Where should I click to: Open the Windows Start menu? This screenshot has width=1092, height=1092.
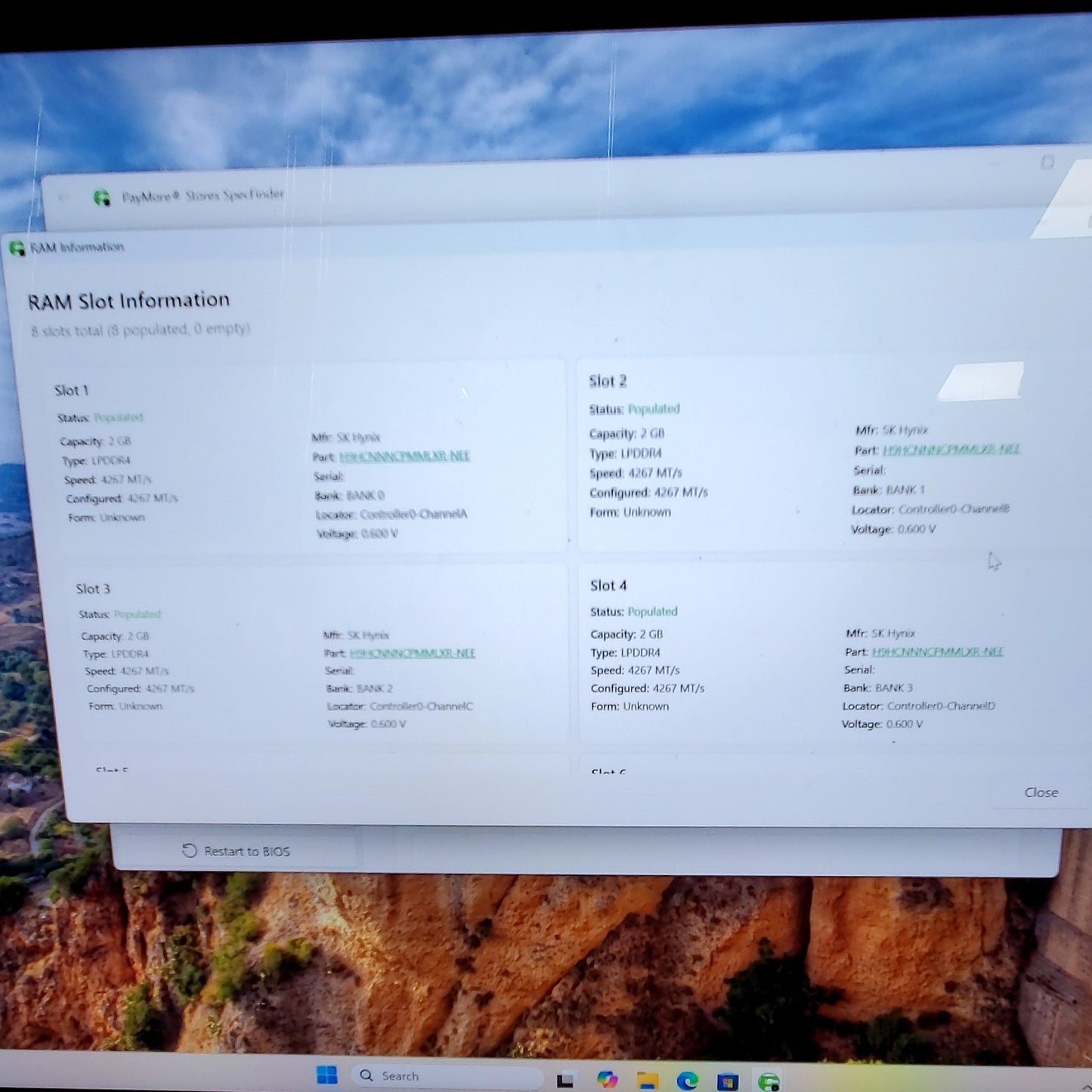coord(326,1075)
